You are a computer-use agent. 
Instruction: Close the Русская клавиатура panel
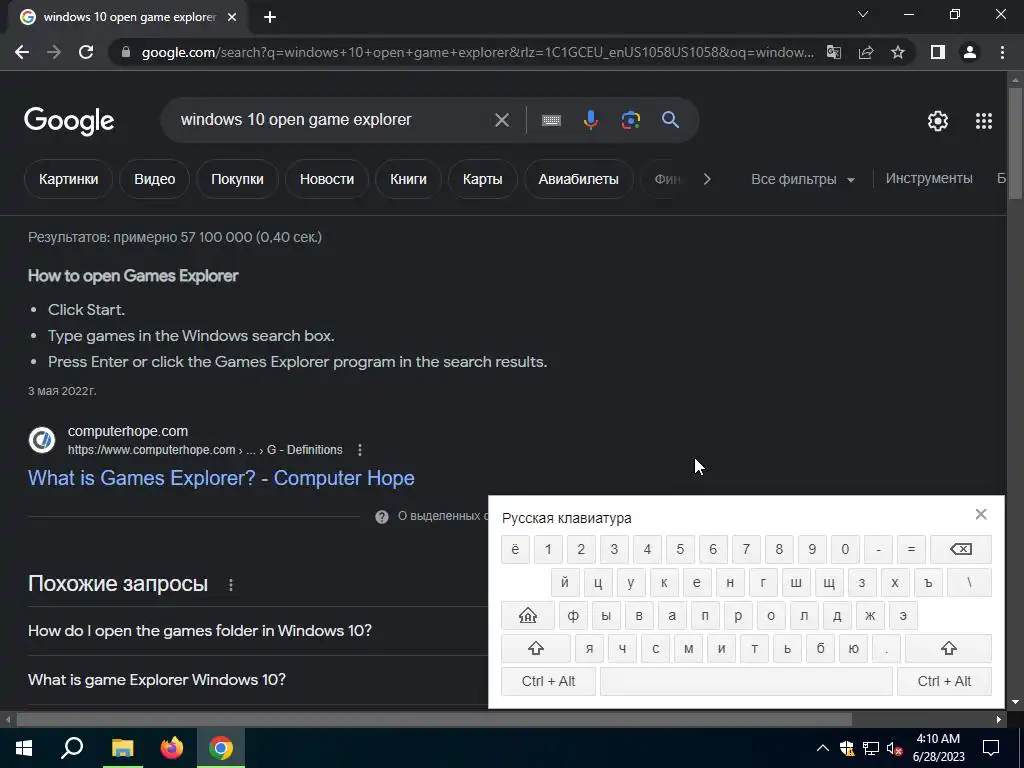click(981, 514)
